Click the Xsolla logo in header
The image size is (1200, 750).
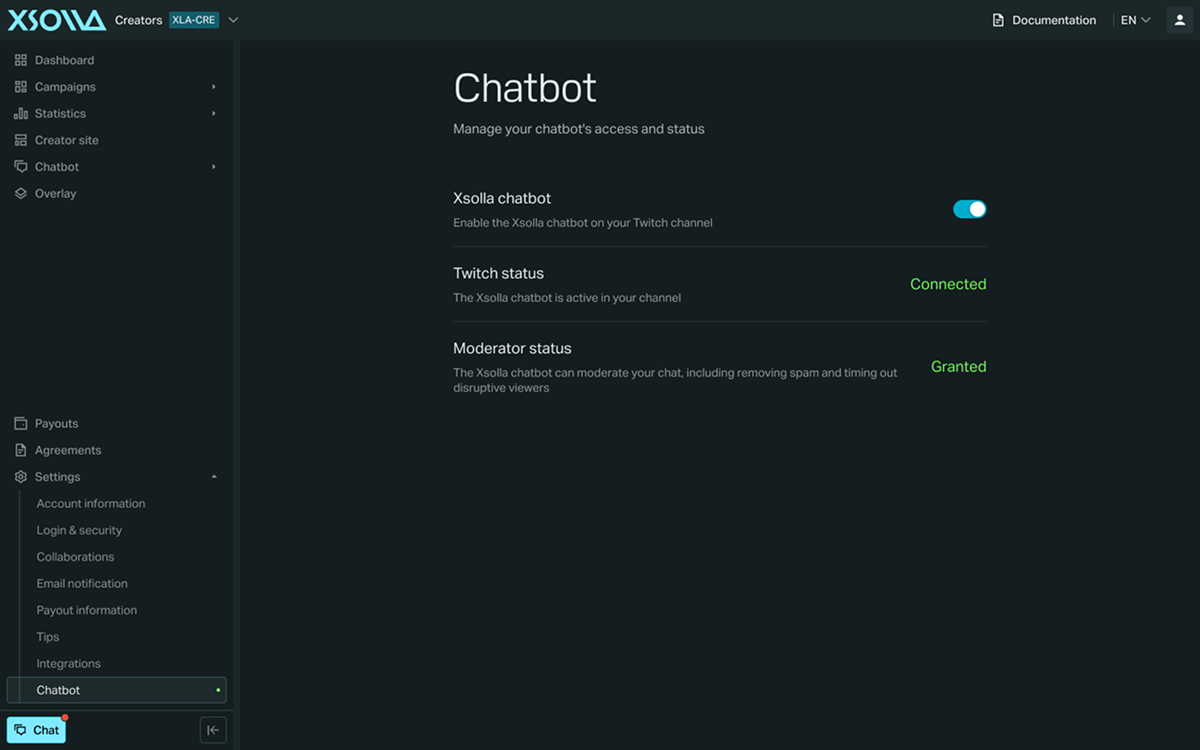click(57, 20)
